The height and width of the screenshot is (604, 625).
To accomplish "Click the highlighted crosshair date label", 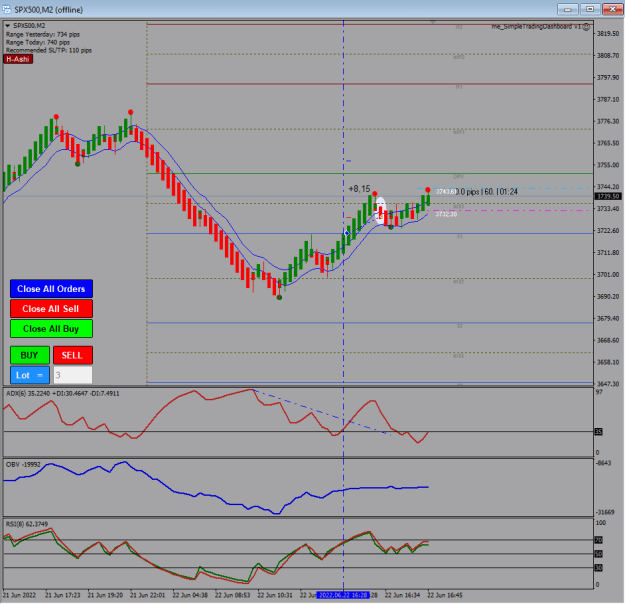I will (343, 595).
